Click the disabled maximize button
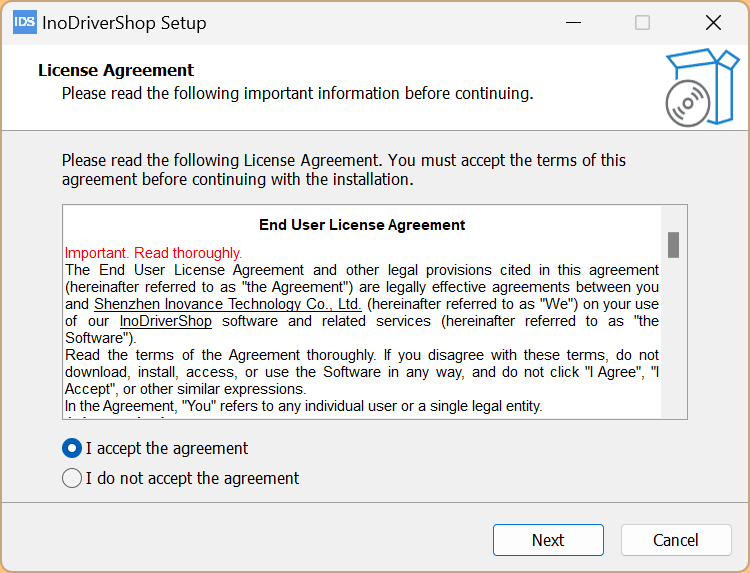 click(642, 22)
